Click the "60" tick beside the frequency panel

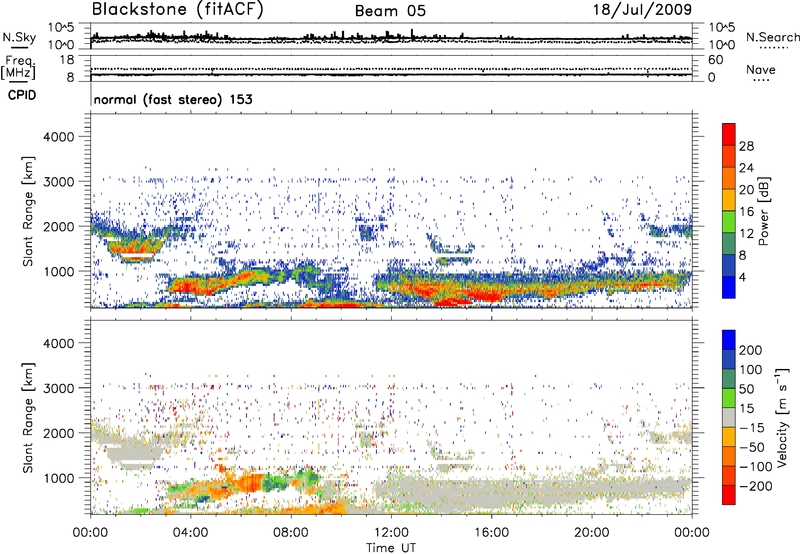[x=715, y=60]
